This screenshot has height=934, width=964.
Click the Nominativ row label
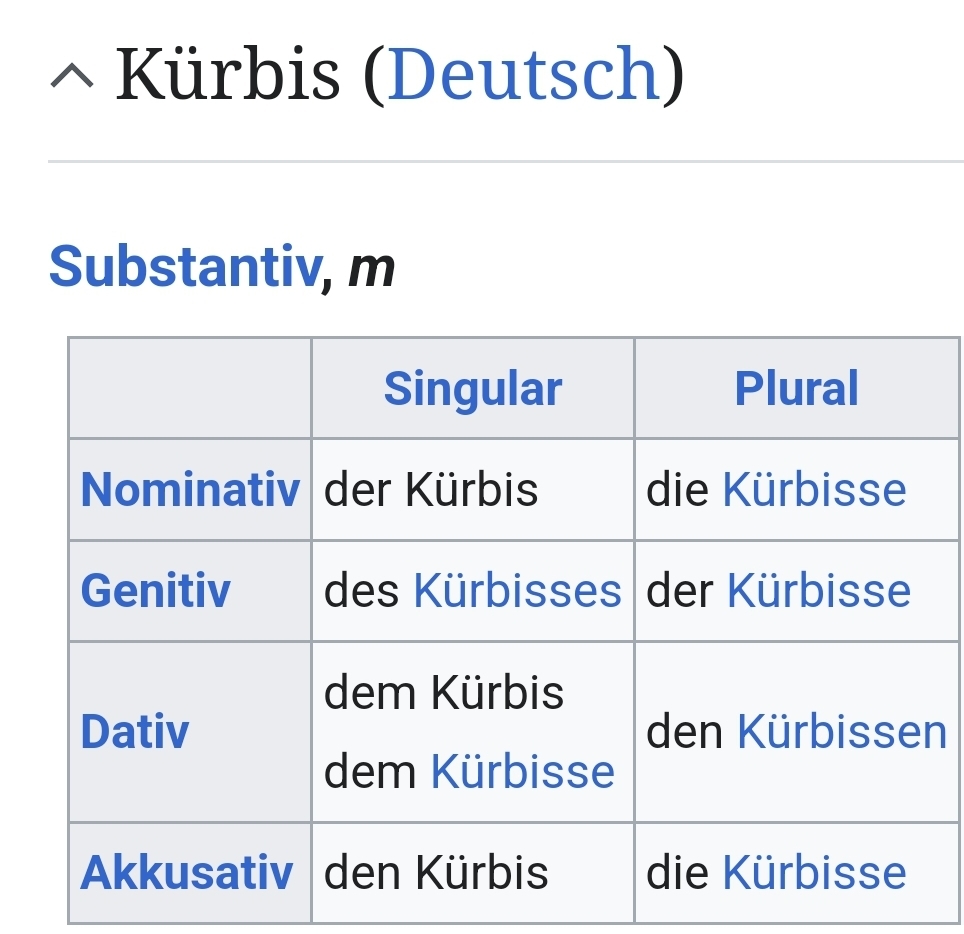click(190, 490)
